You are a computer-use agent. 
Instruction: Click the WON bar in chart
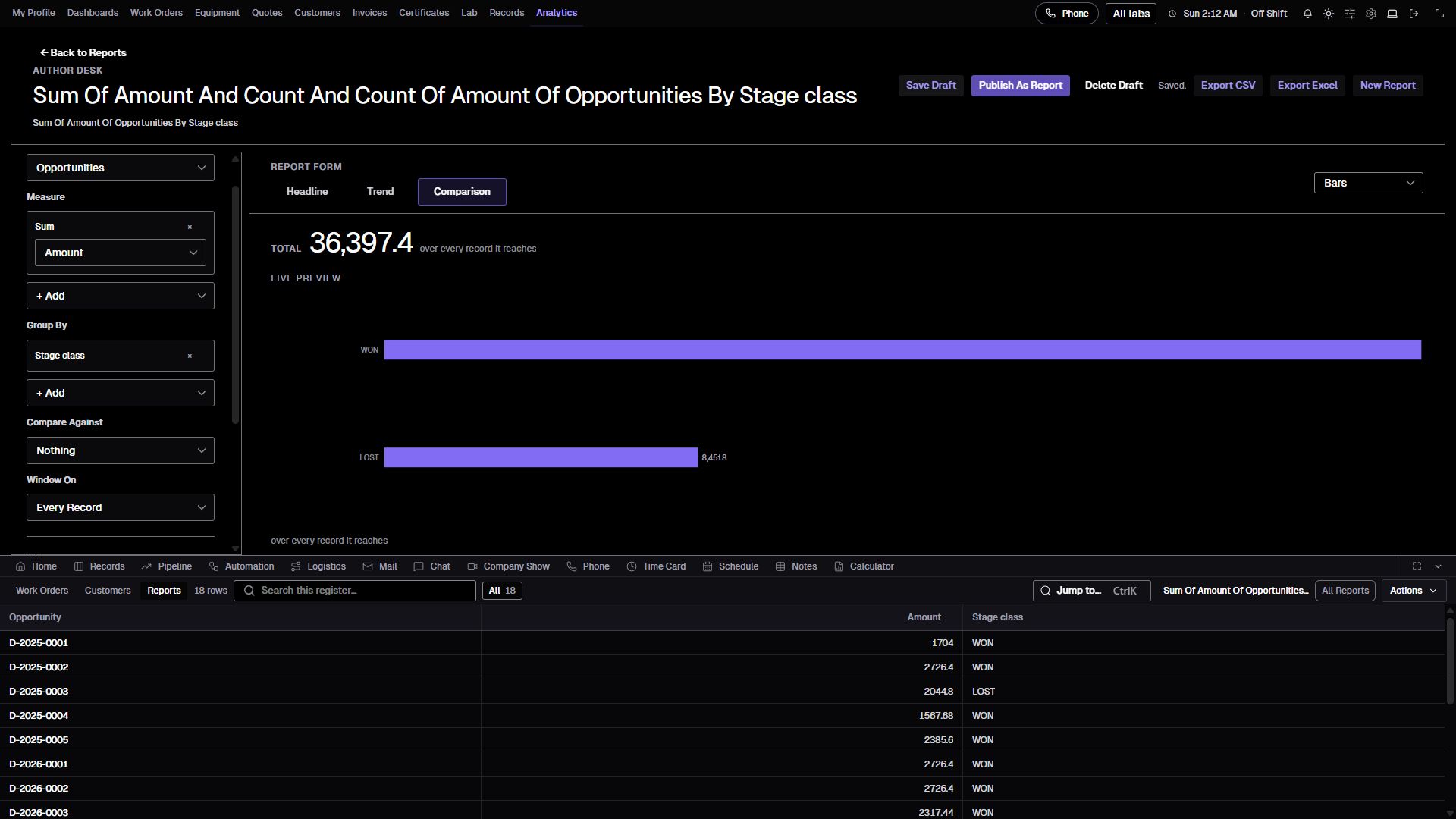click(x=902, y=350)
